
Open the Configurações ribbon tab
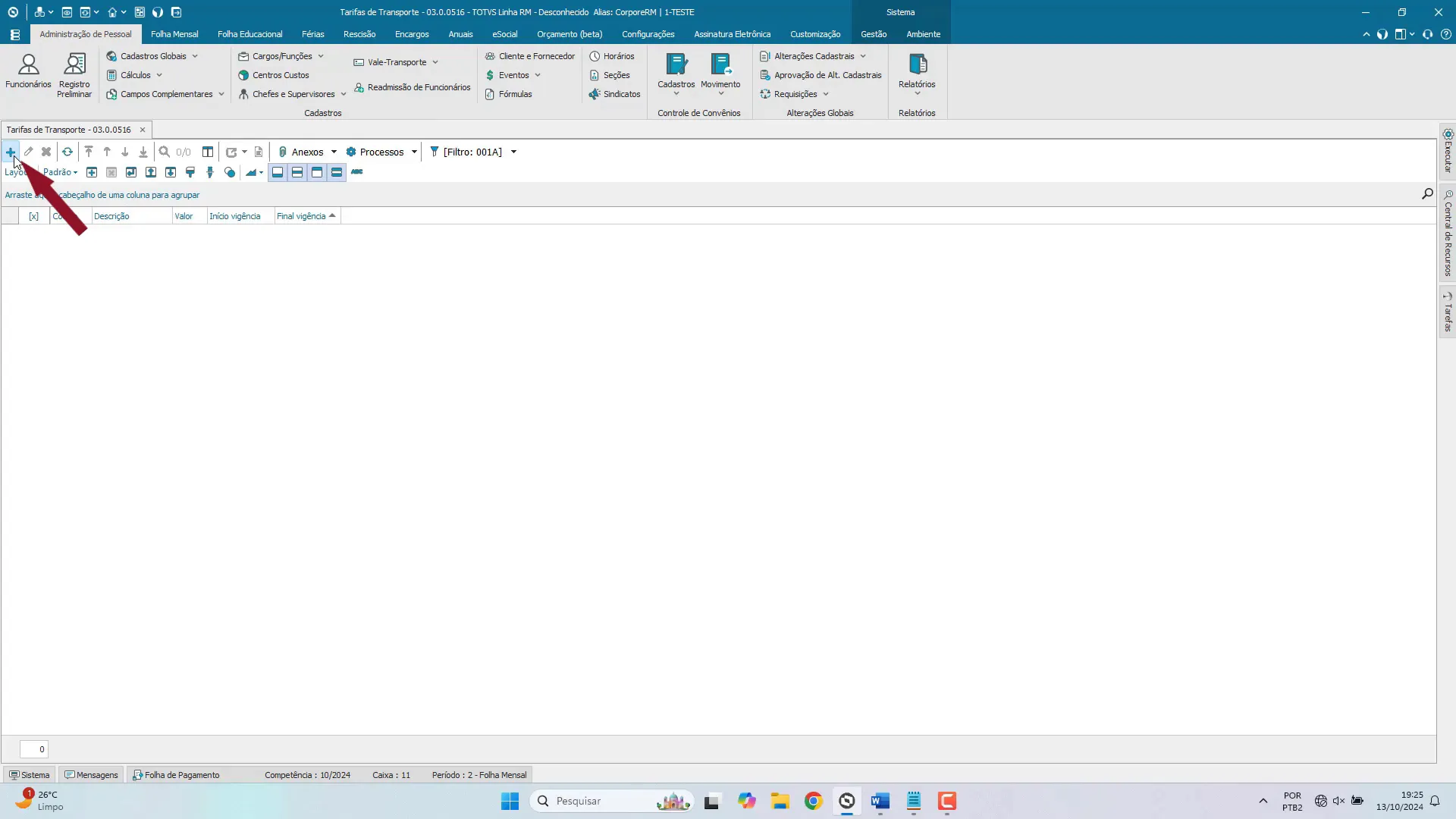648,34
